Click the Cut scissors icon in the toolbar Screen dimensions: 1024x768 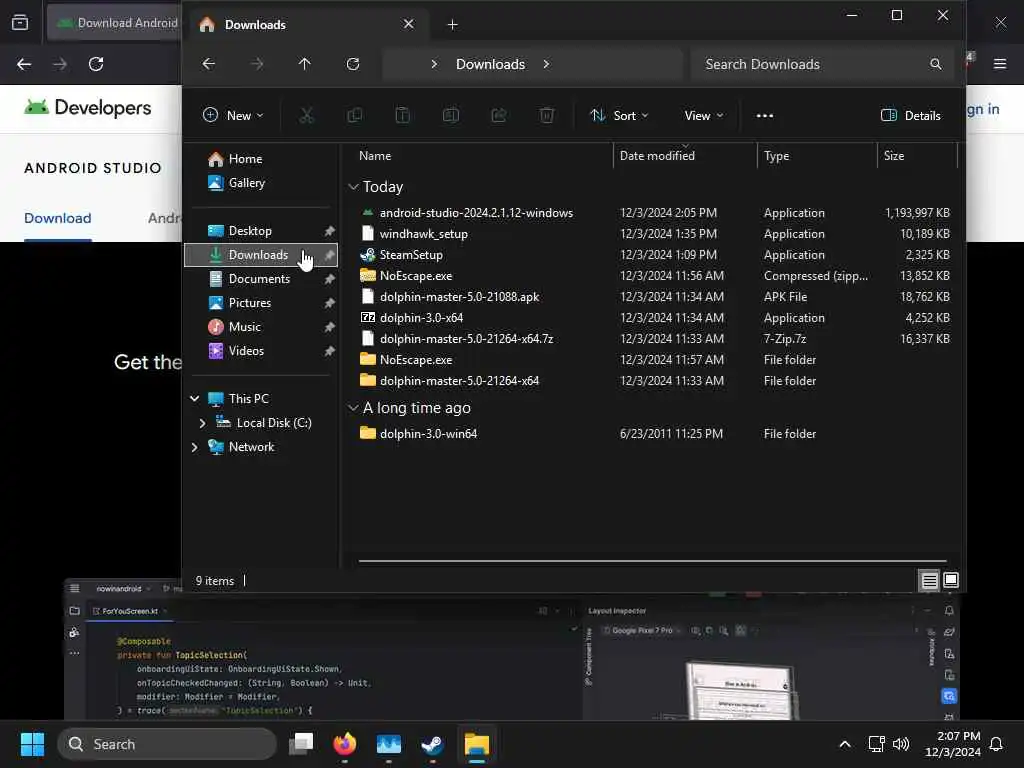(x=306, y=116)
